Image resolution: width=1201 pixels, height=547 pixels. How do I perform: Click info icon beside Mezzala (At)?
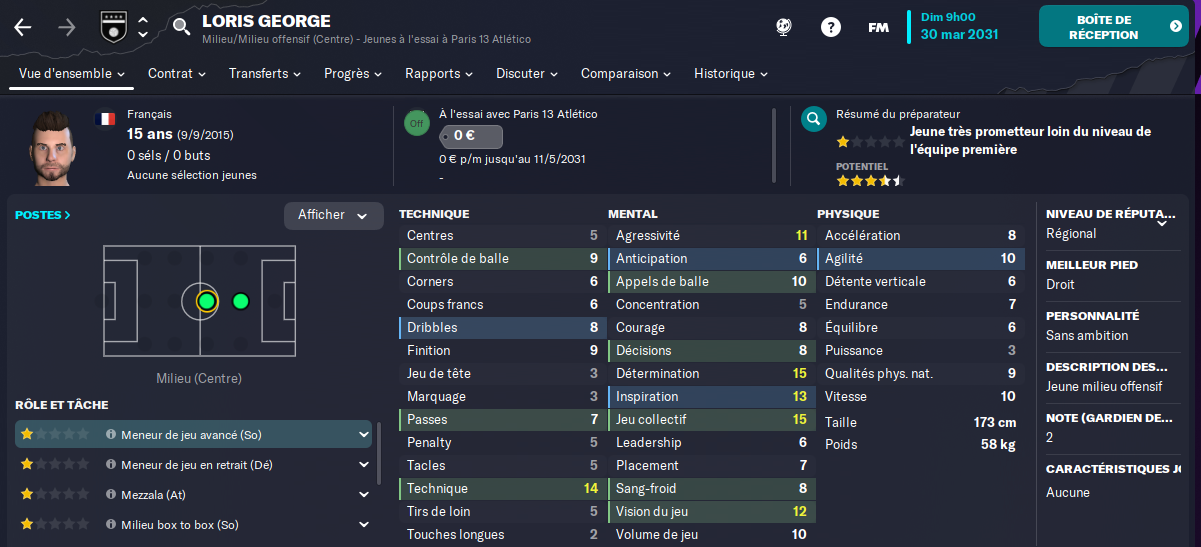point(111,495)
